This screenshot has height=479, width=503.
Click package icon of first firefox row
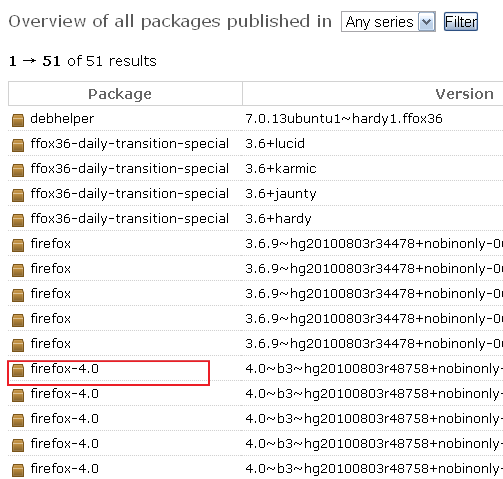(18, 245)
